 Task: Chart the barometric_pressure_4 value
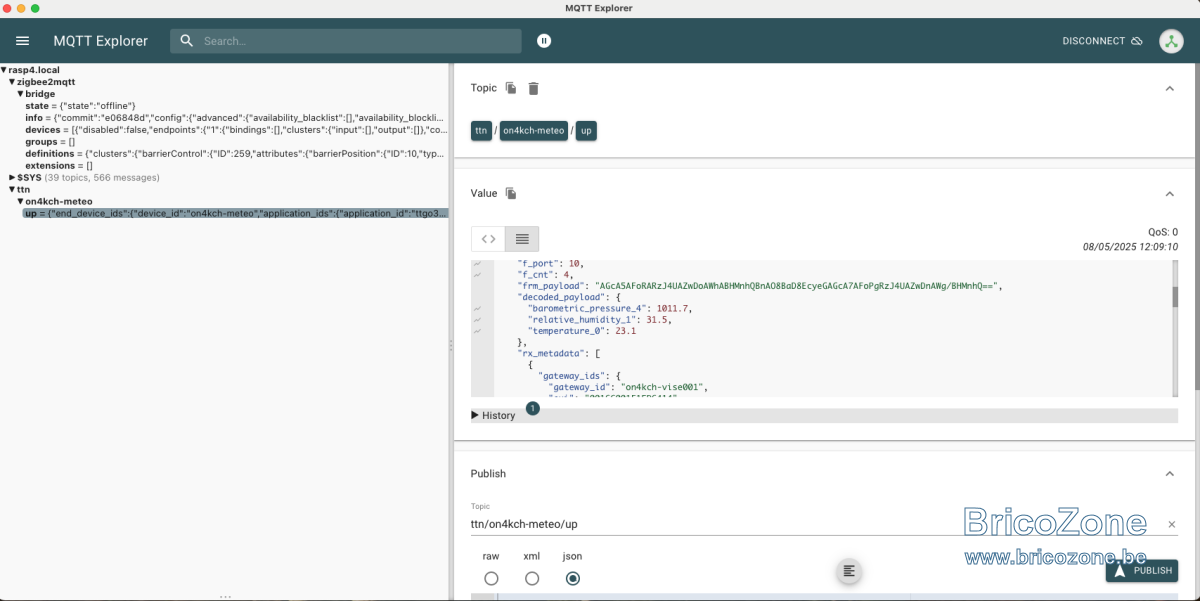point(478,309)
